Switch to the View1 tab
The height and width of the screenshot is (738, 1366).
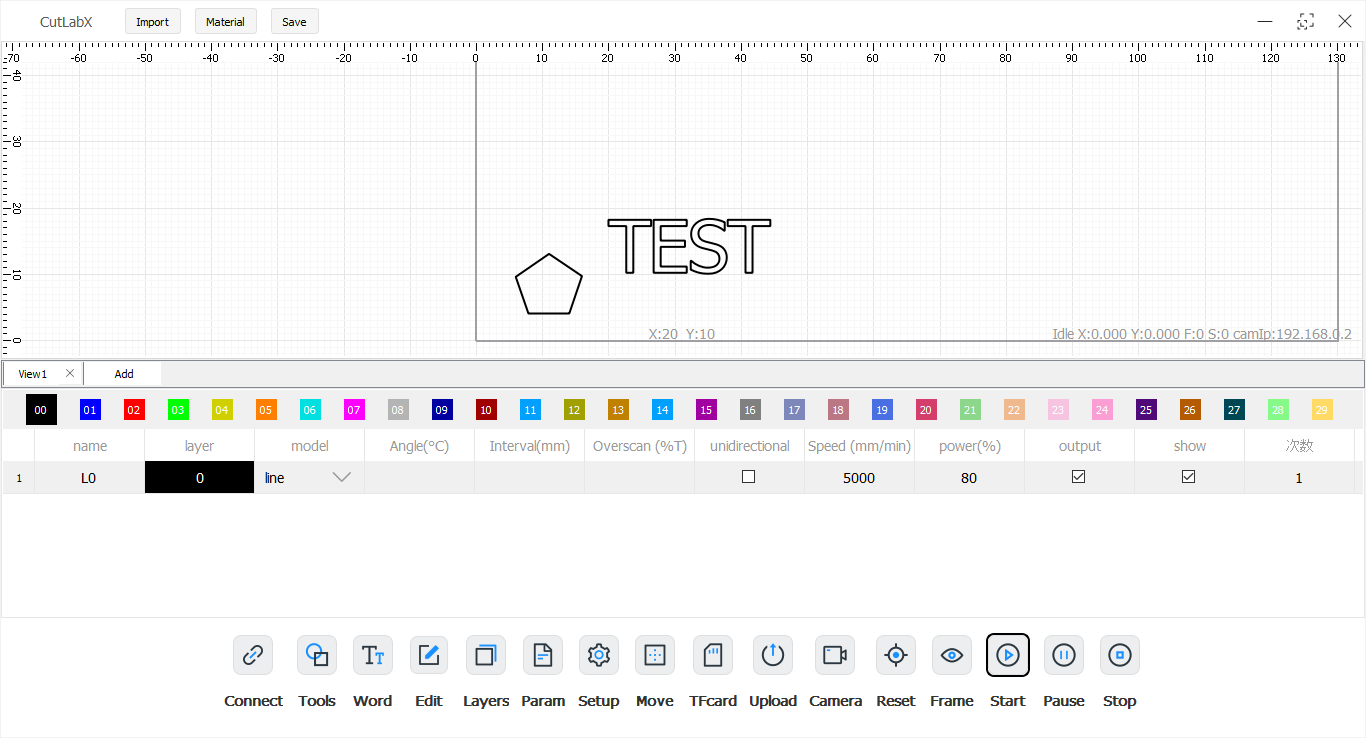(x=33, y=374)
